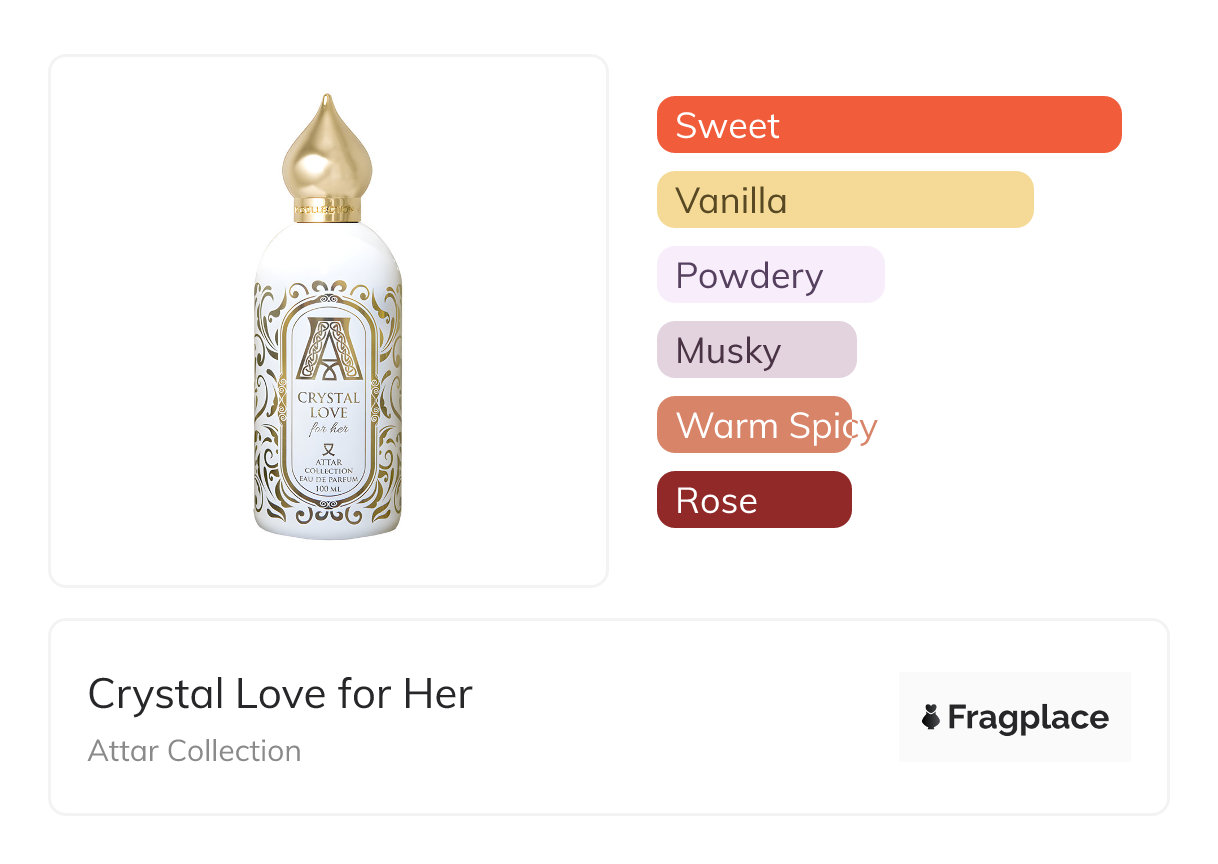Open the 'Crystal Love for Her' title
This screenshot has width=1218, height=864.
point(280,694)
